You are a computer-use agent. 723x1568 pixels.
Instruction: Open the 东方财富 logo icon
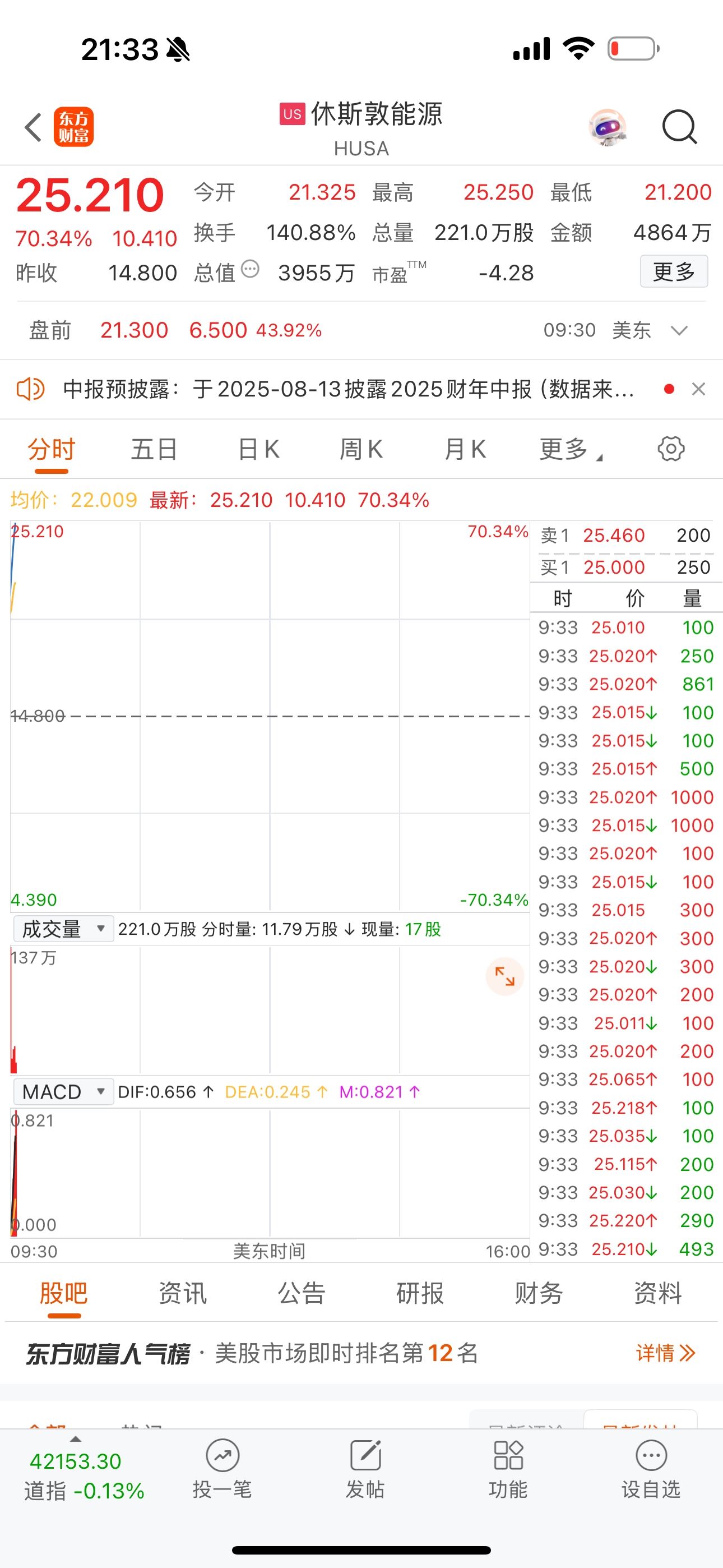73,127
